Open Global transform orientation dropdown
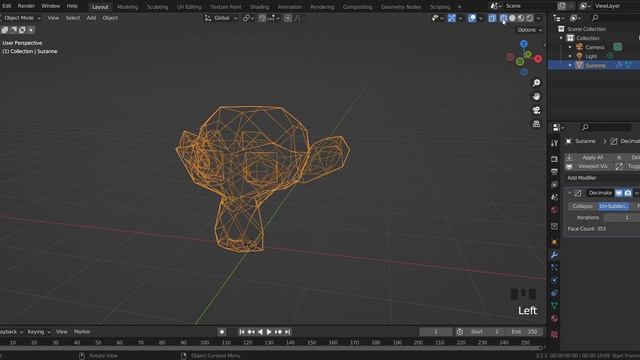Image resolution: width=640 pixels, height=360 pixels. tap(221, 18)
